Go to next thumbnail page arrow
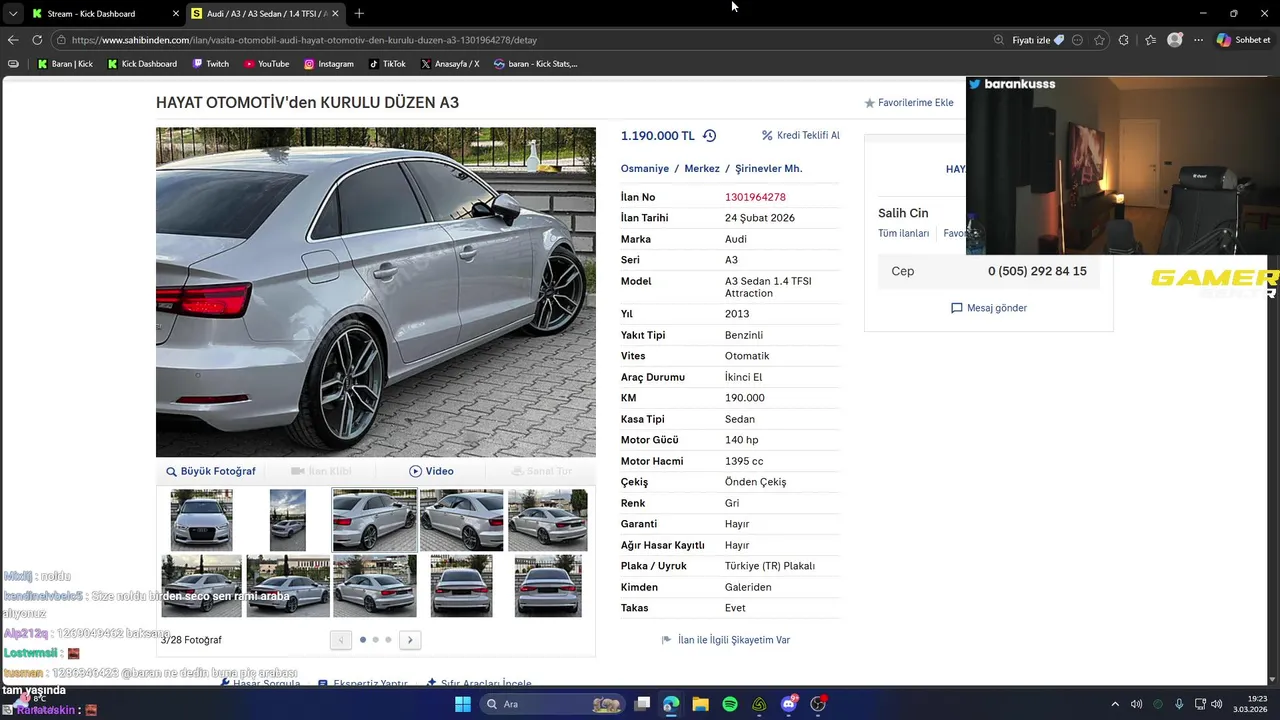The image size is (1280, 720). tap(410, 640)
